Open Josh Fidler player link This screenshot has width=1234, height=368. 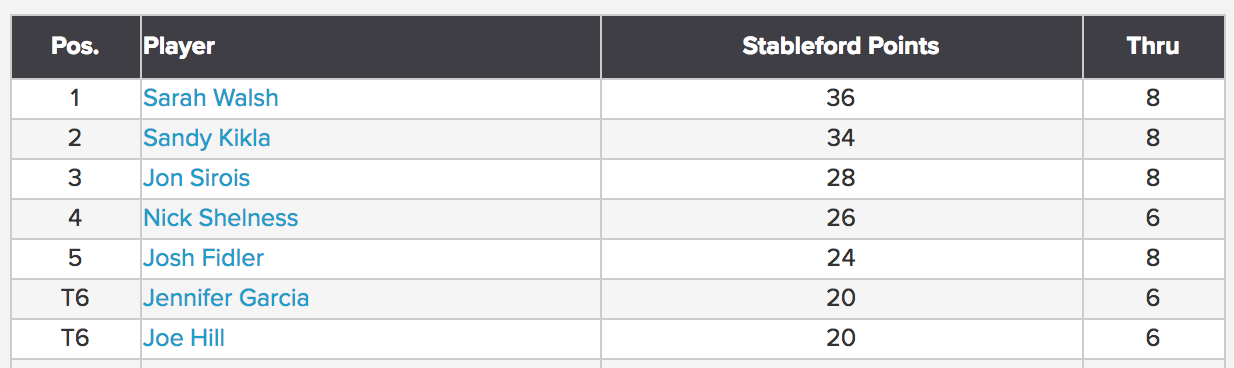(203, 258)
